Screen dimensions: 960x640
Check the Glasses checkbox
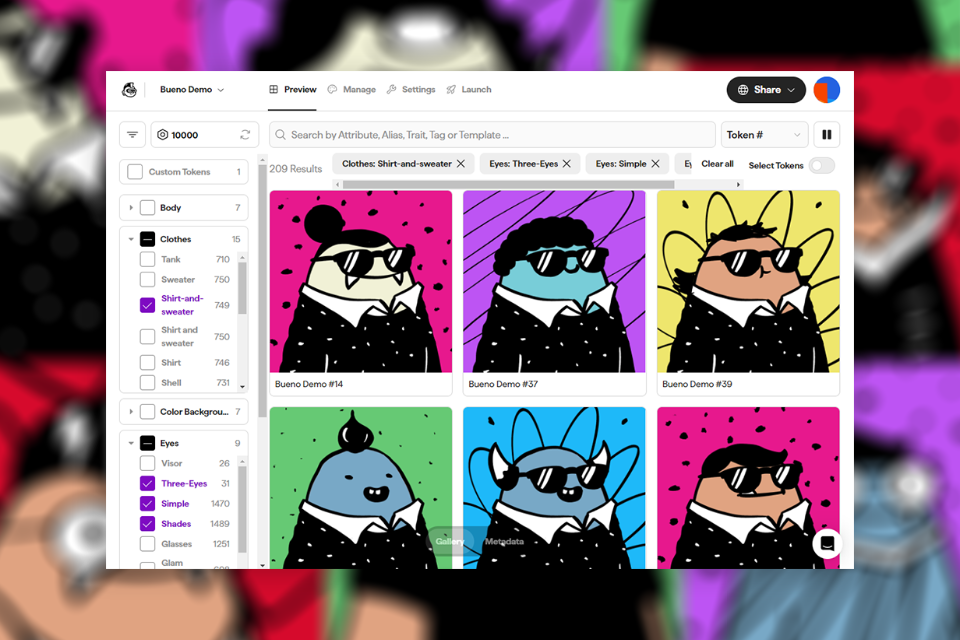148,544
